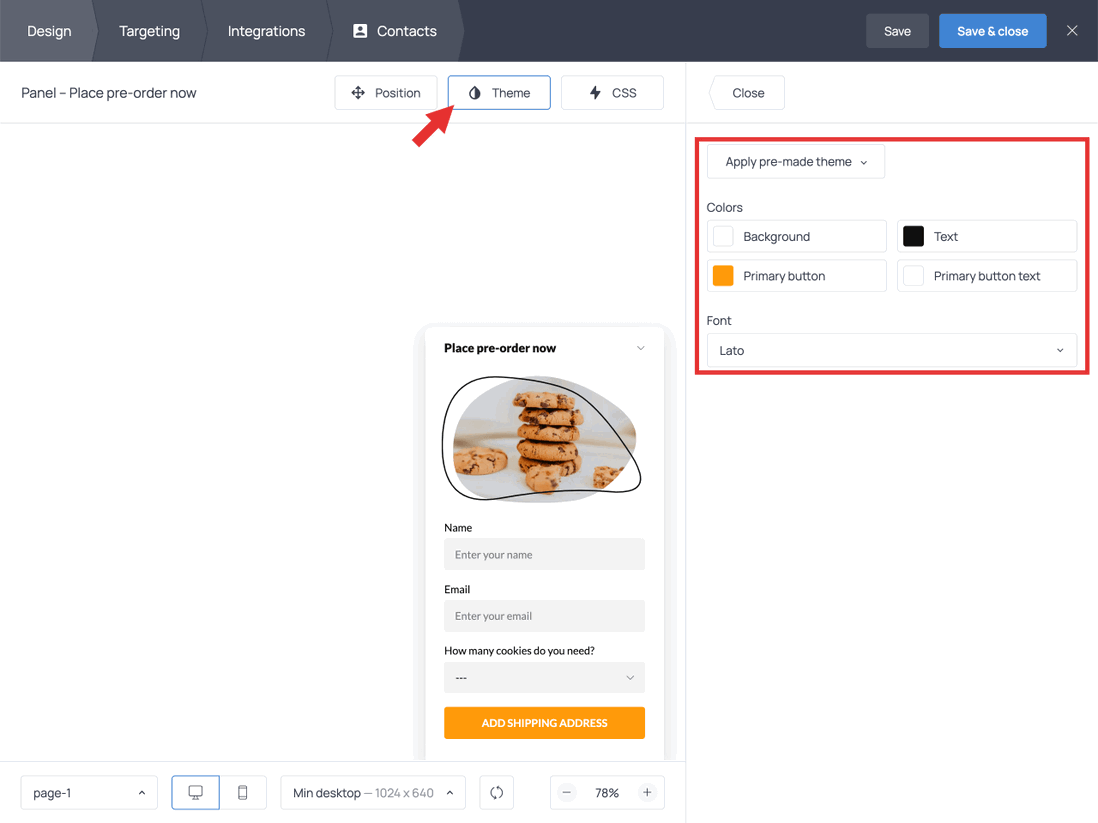Click the ADD SHIPPING ADDRESS button
The height and width of the screenshot is (823, 1098).
click(544, 722)
